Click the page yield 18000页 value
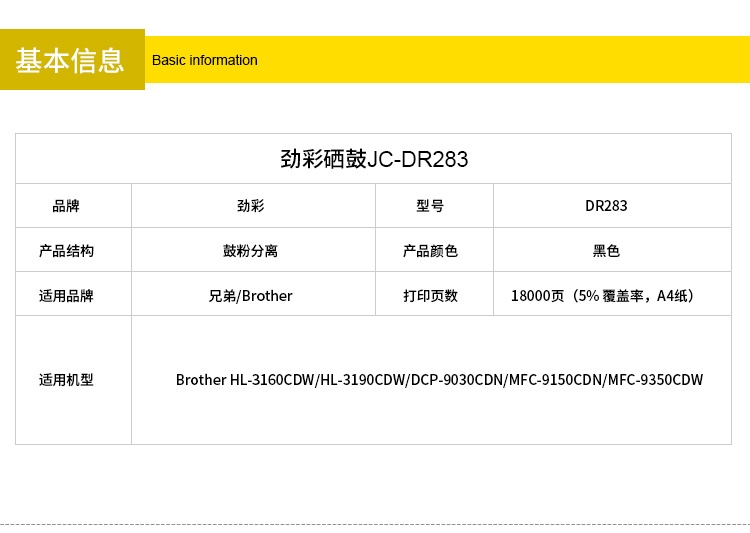 (x=602, y=296)
